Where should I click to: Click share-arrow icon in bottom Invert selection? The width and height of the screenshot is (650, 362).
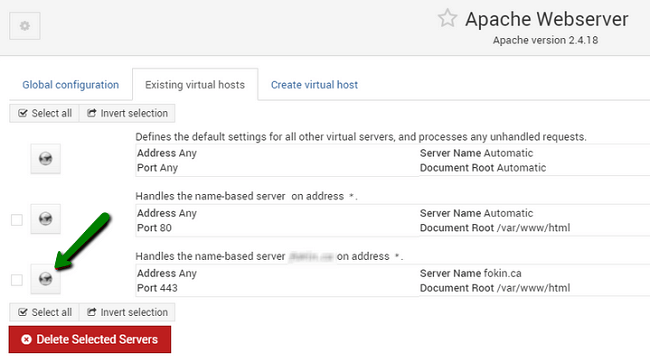coord(92,312)
